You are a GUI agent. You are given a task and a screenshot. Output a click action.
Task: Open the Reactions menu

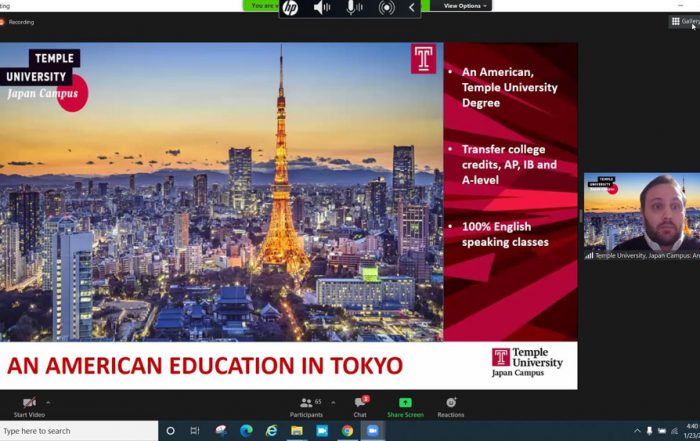click(451, 408)
